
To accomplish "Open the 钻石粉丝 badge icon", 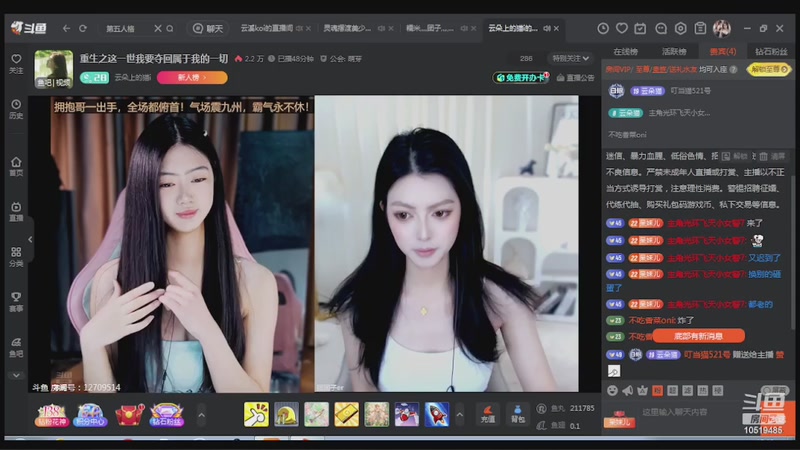I will 167,415.
